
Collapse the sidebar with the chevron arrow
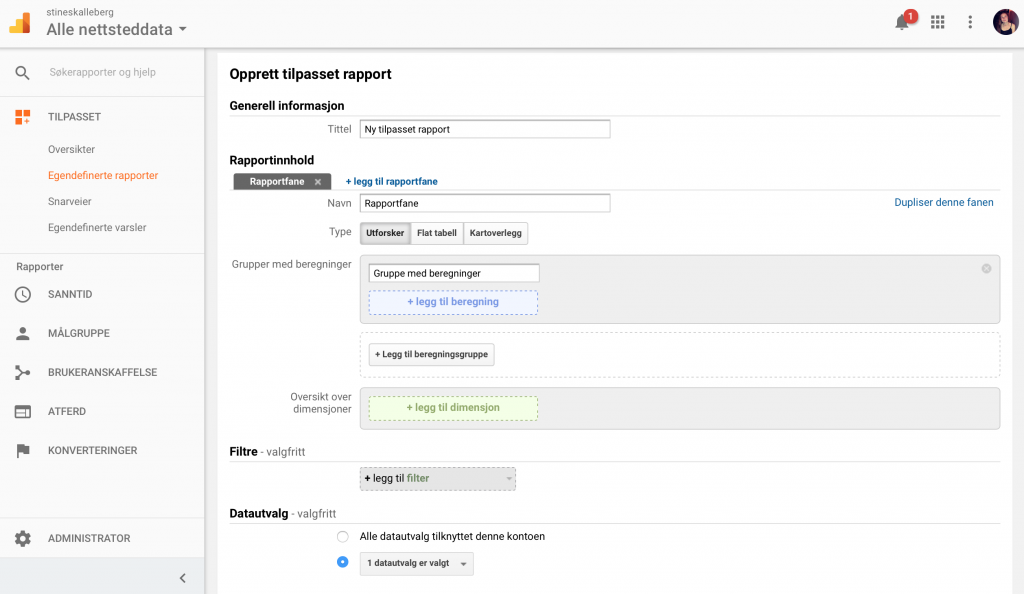click(x=183, y=578)
